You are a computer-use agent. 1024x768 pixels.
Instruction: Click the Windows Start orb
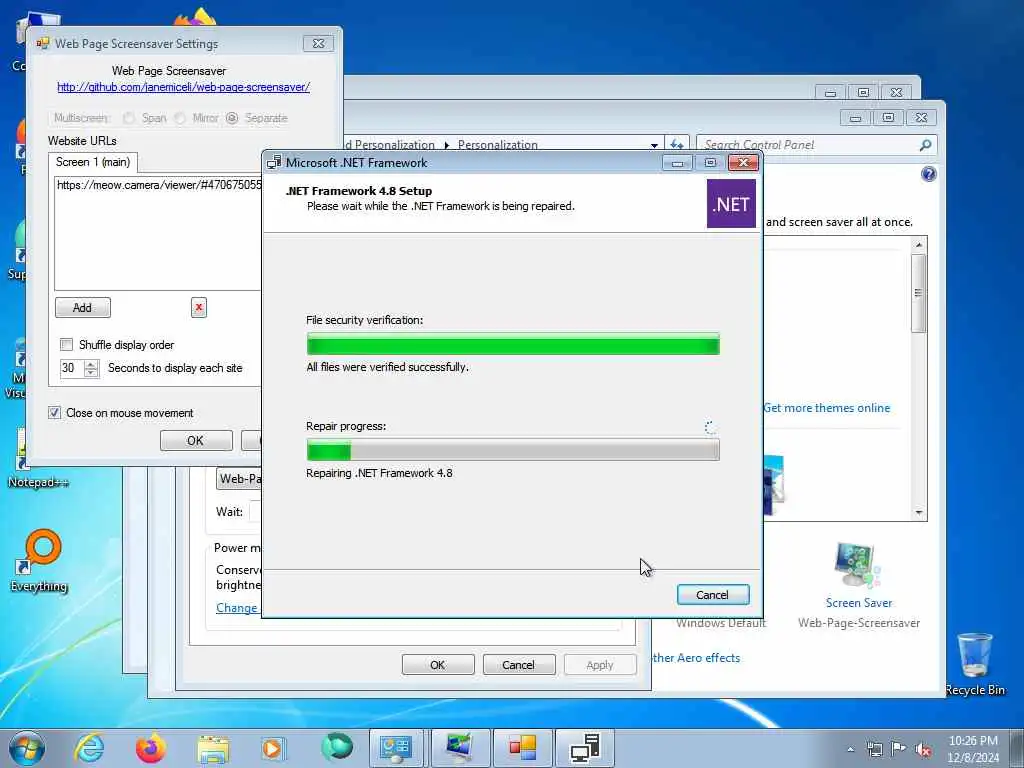(x=27, y=748)
